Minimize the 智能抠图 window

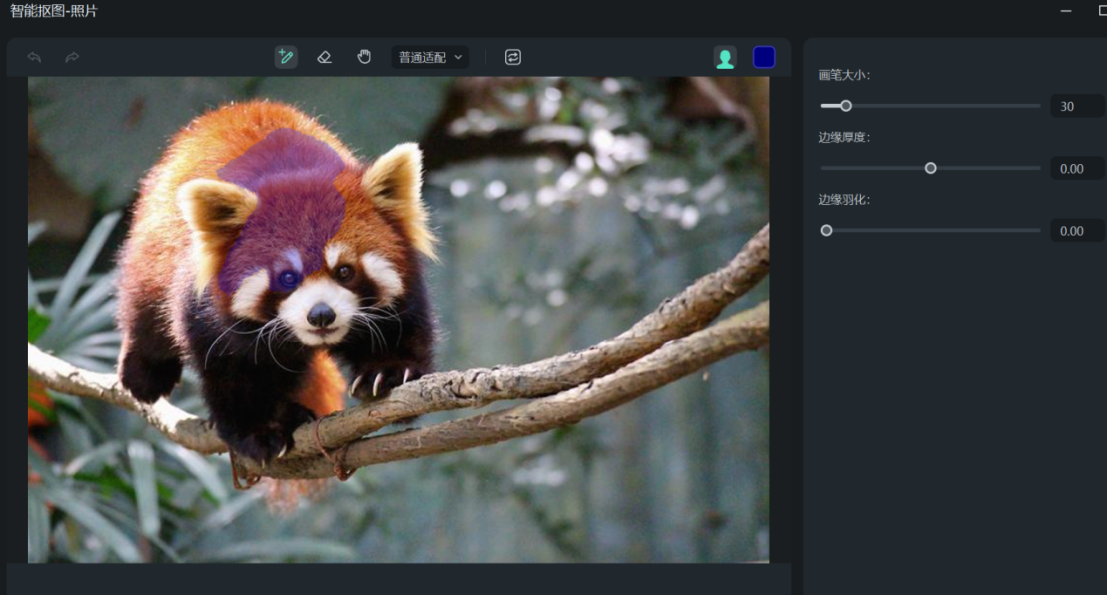coord(1066,11)
